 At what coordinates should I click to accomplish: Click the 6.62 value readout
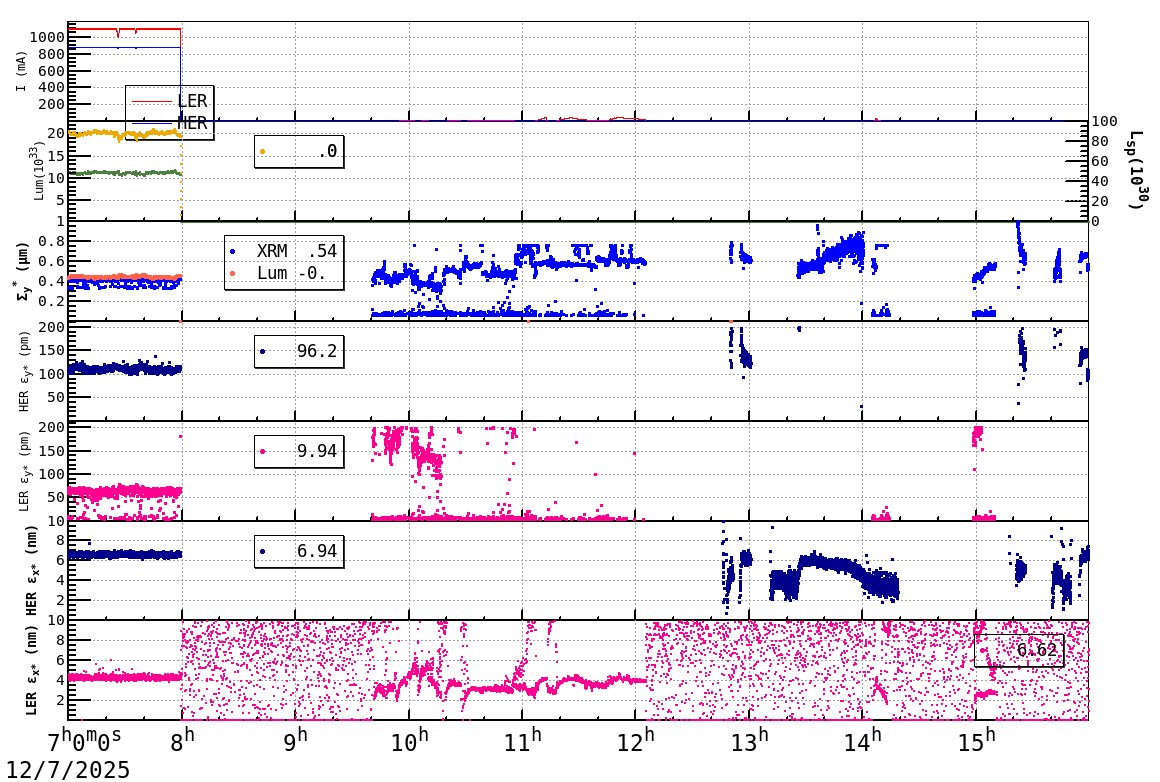[x=1019, y=650]
